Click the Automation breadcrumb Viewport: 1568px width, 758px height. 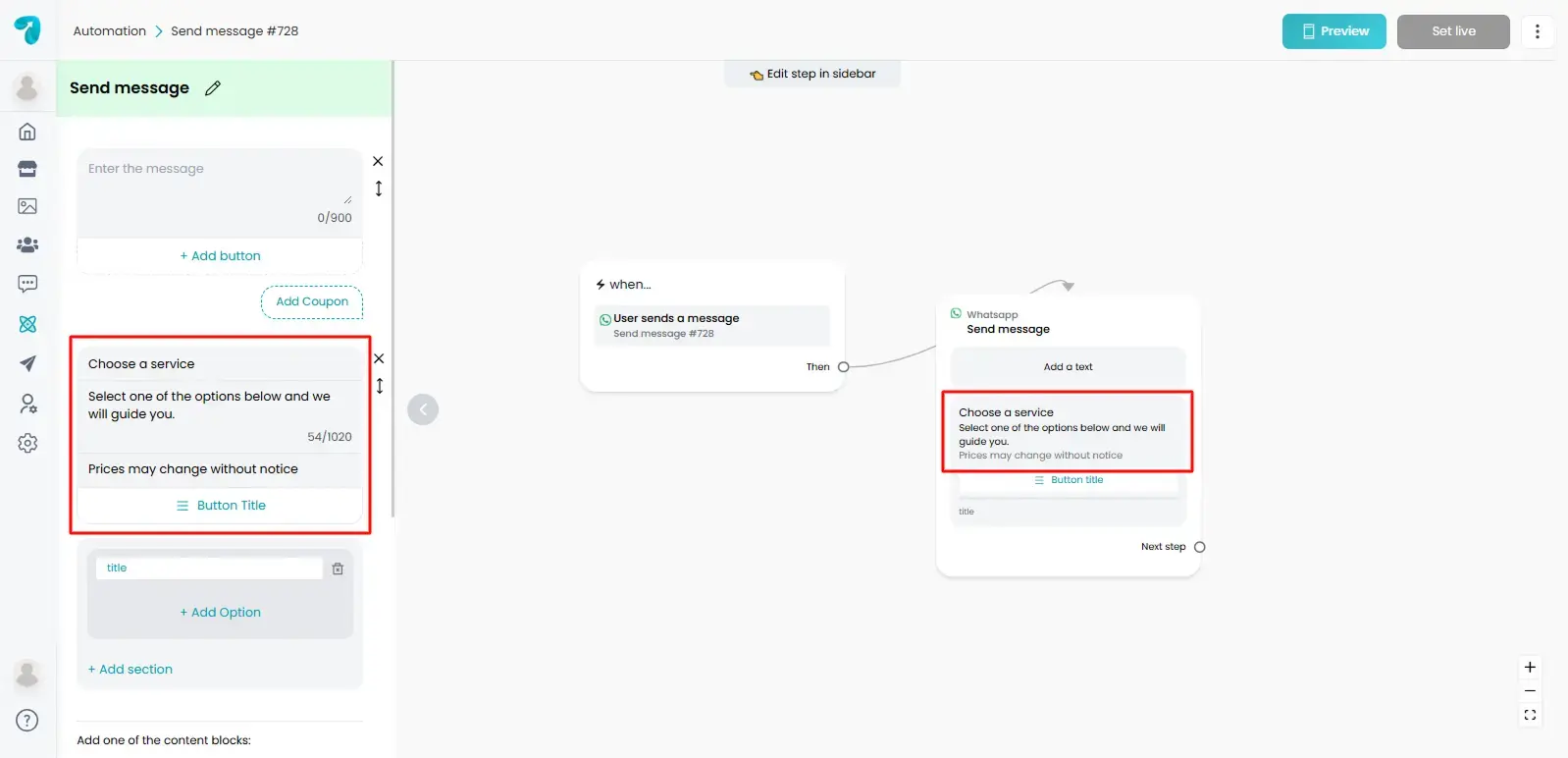coord(109,31)
